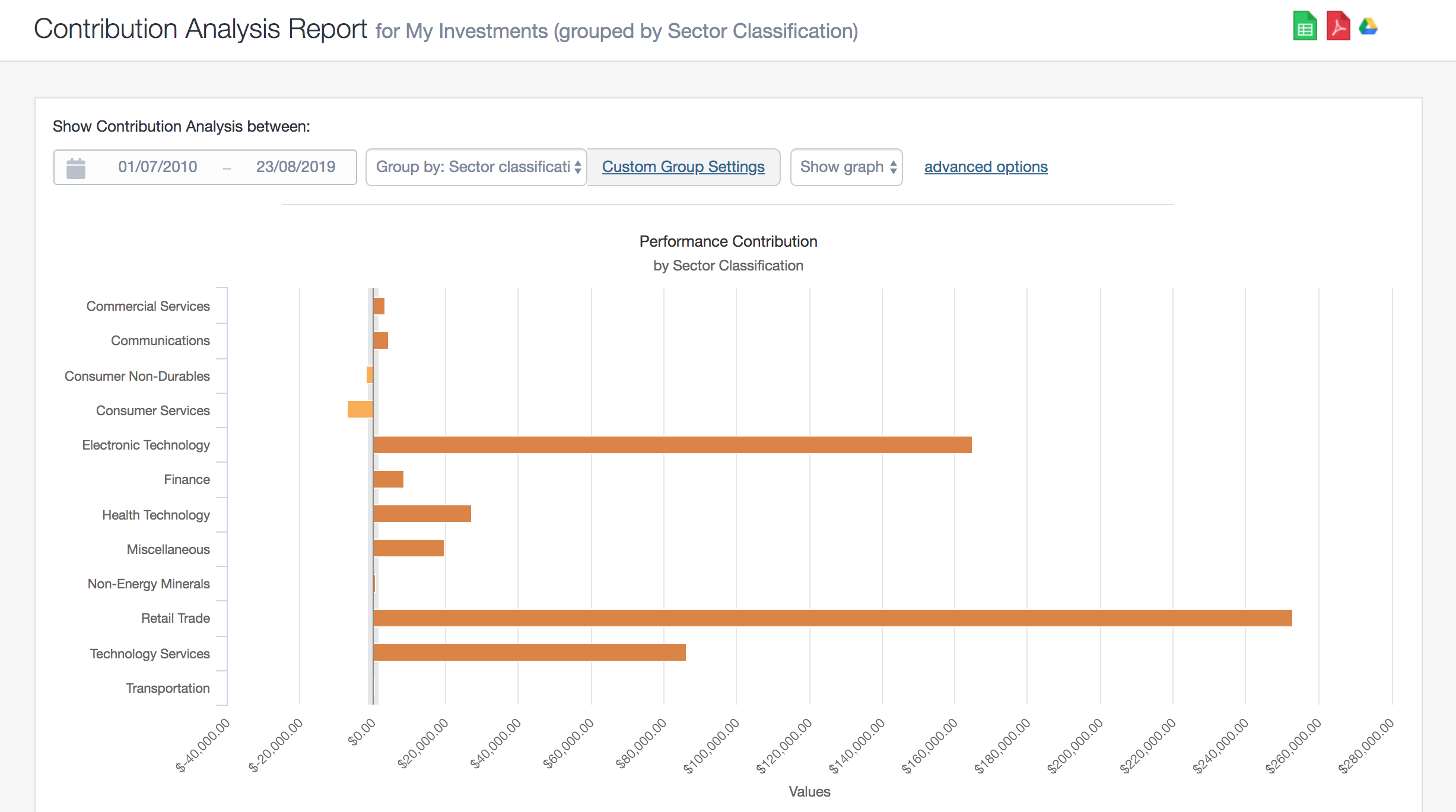Open the calendar date picker
Image resolution: width=1456 pixels, height=812 pixels.
(x=75, y=167)
